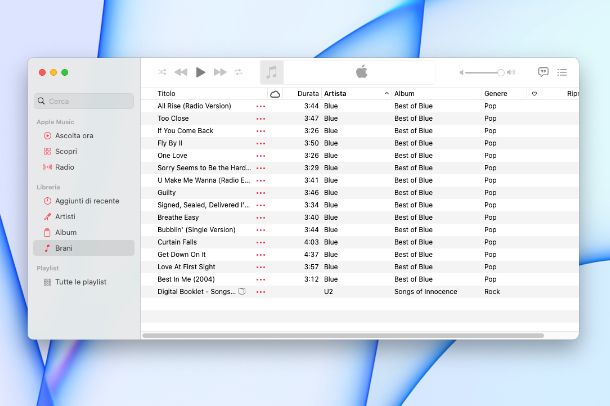Open more options for Signed, Sealed, Delivered
Screen dimensions: 610x406
coord(261,205)
